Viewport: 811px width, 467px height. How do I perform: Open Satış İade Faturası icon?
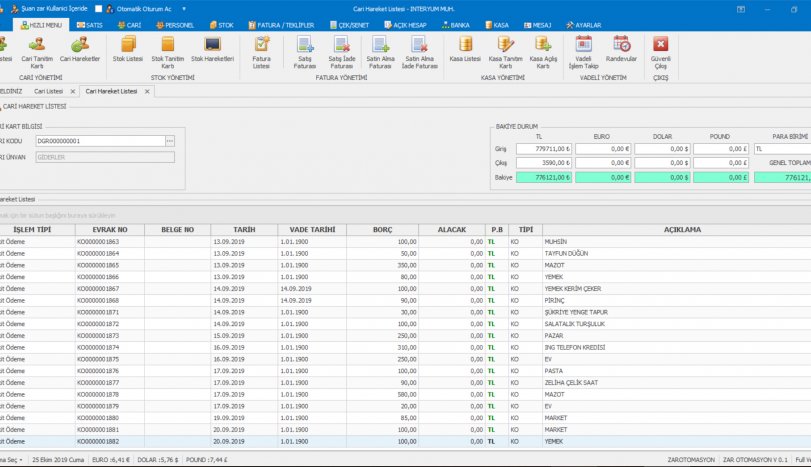tap(342, 52)
